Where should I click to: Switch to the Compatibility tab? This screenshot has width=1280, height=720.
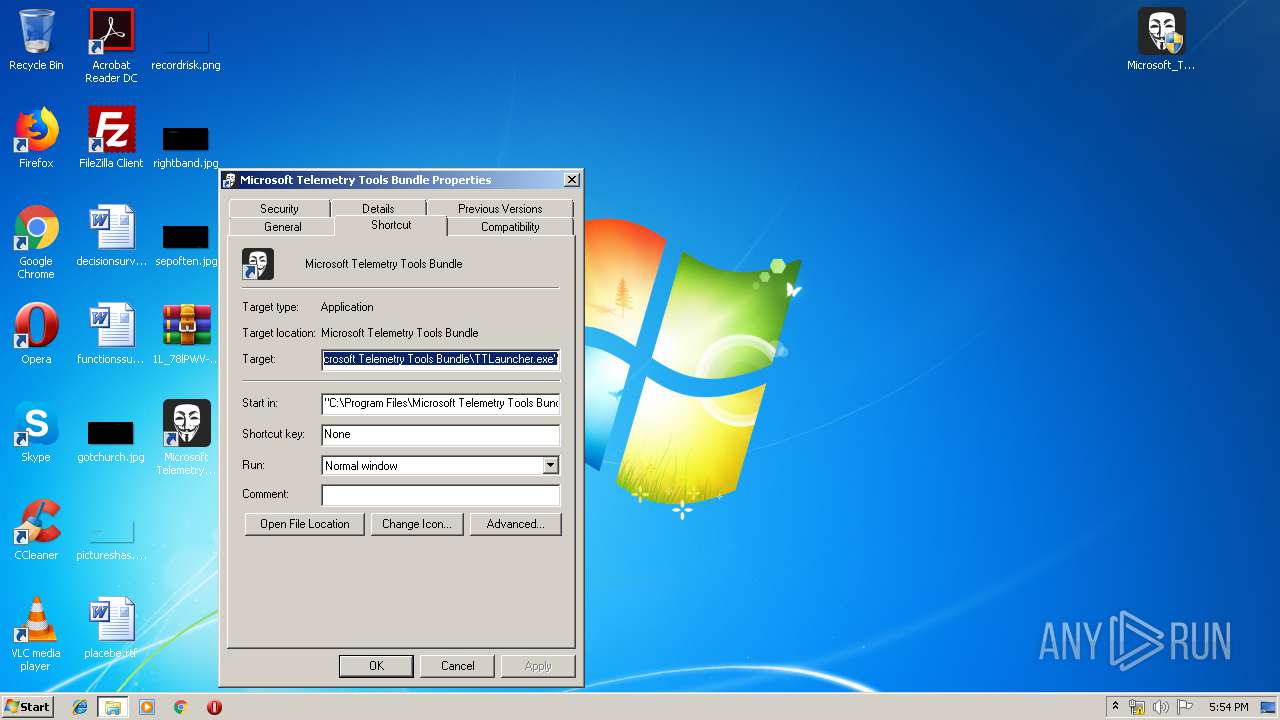click(510, 227)
